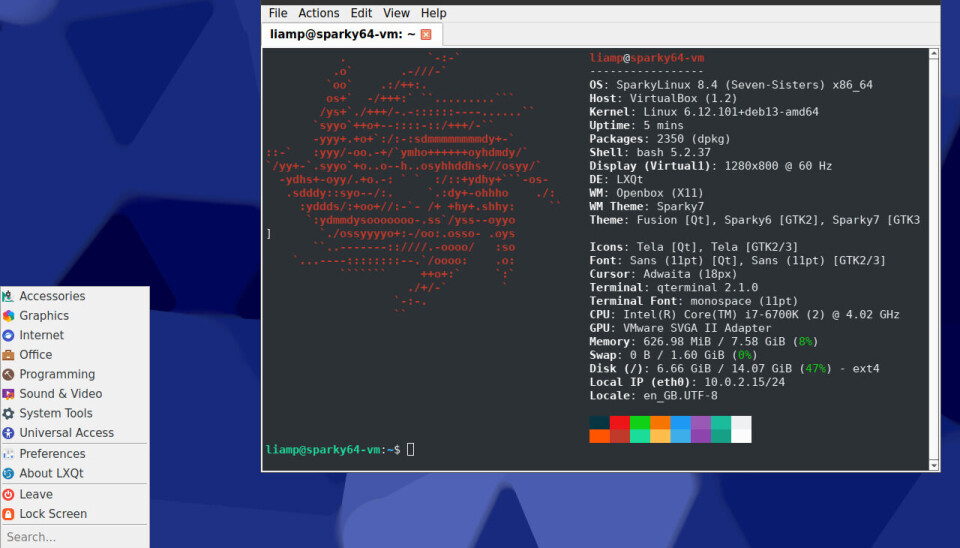Click the purple palette block

700,422
